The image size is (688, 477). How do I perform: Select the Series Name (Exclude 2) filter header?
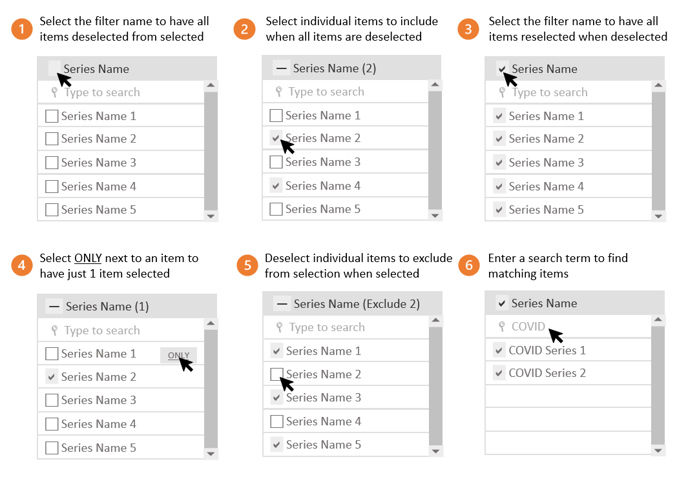pos(356,304)
